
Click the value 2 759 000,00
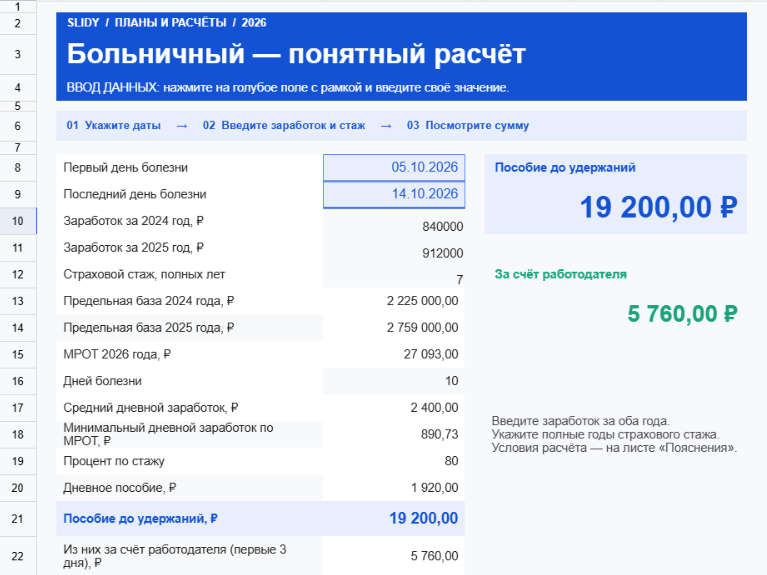click(422, 327)
